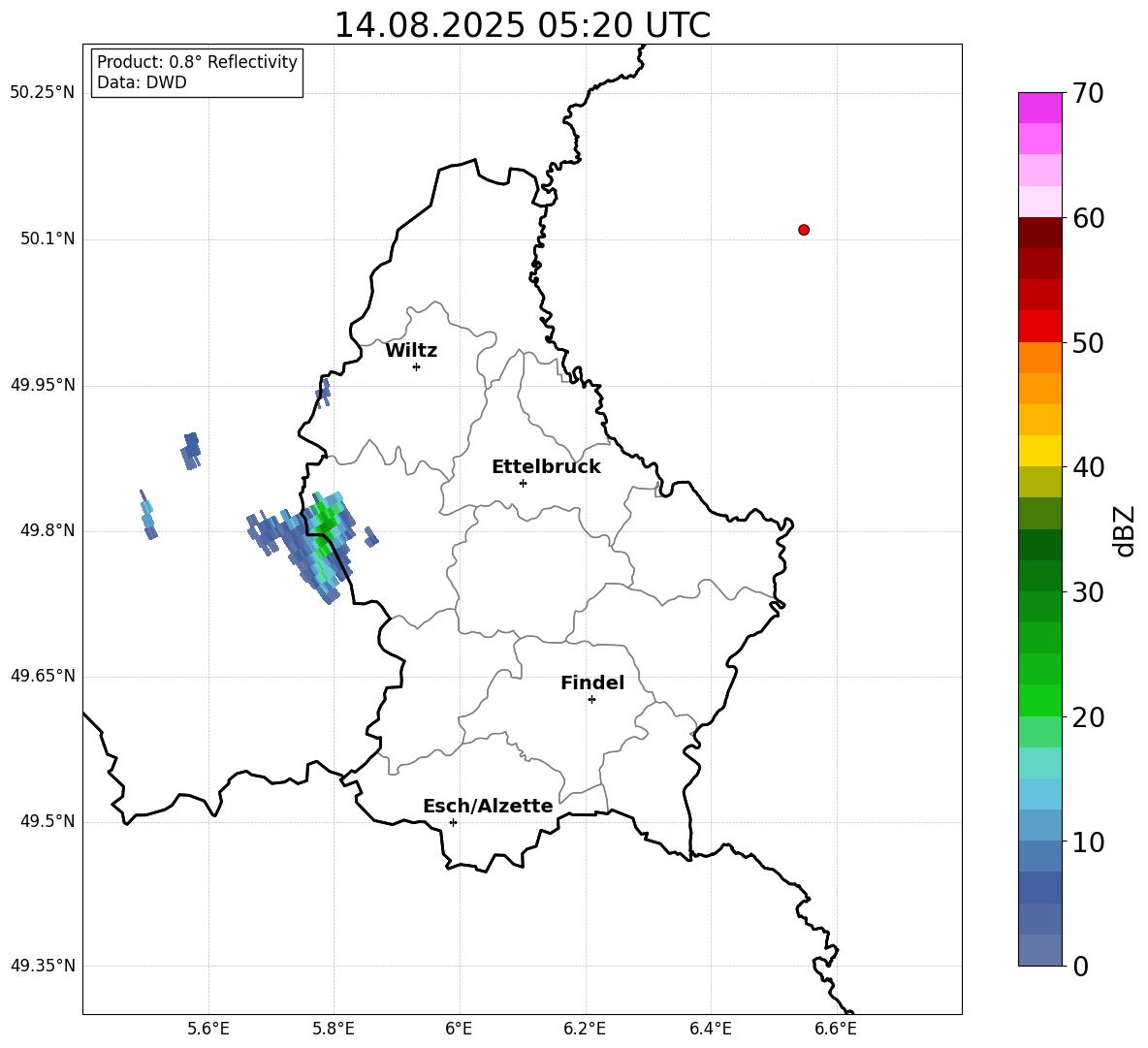The image size is (1148, 1048).
Task: Click the Wiltz label
Action: click(411, 351)
